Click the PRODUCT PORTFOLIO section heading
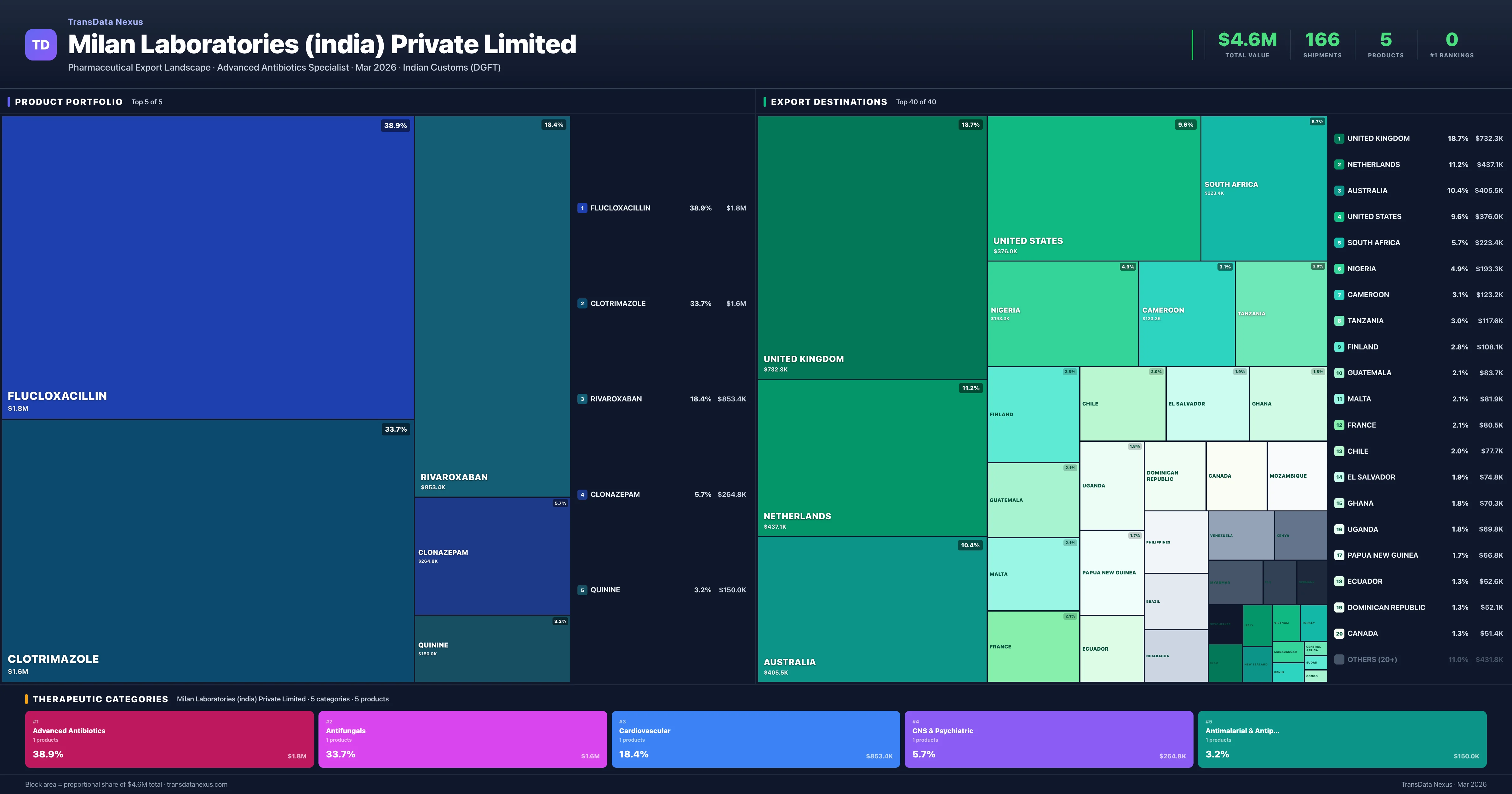 (x=69, y=102)
